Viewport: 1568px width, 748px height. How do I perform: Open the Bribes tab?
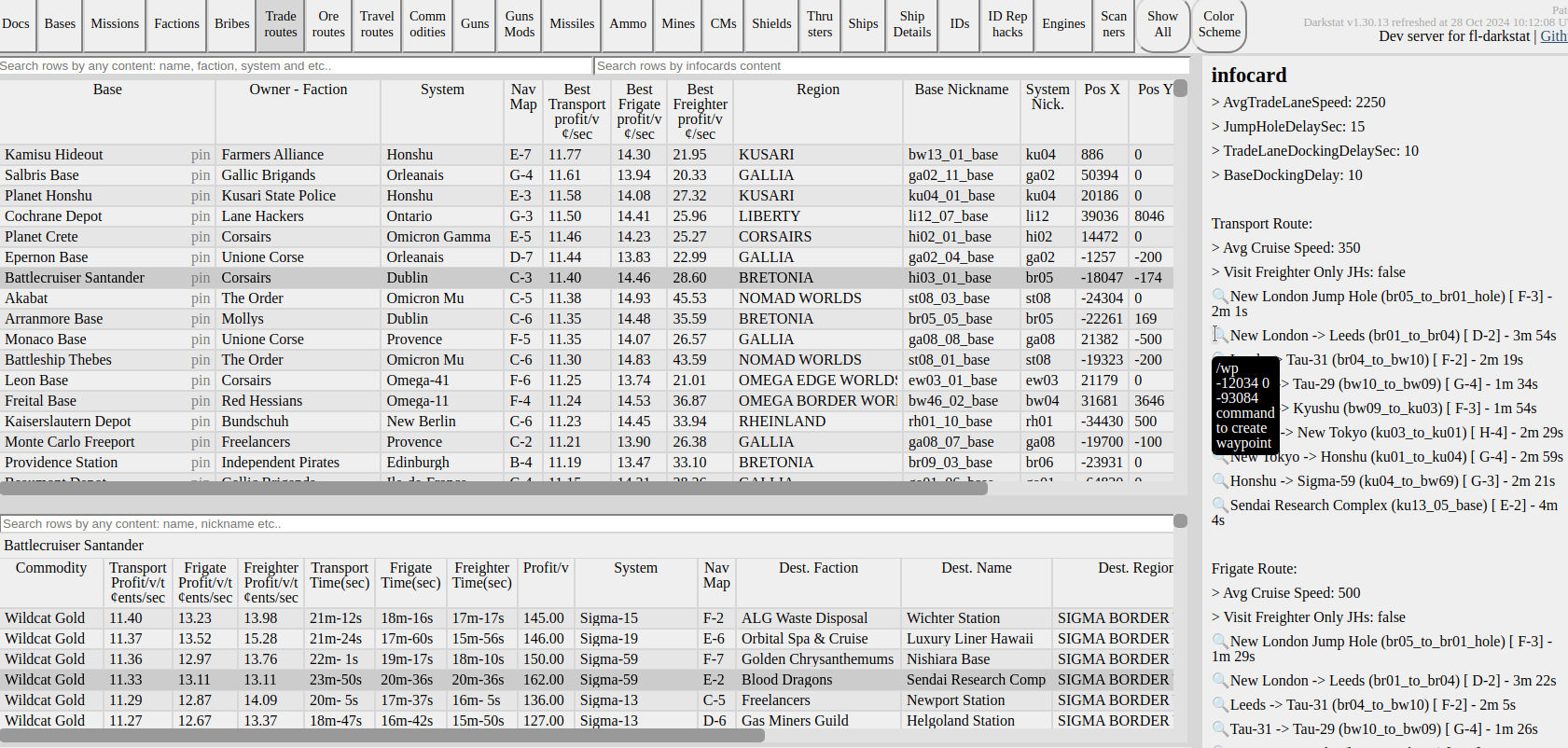tap(232, 24)
